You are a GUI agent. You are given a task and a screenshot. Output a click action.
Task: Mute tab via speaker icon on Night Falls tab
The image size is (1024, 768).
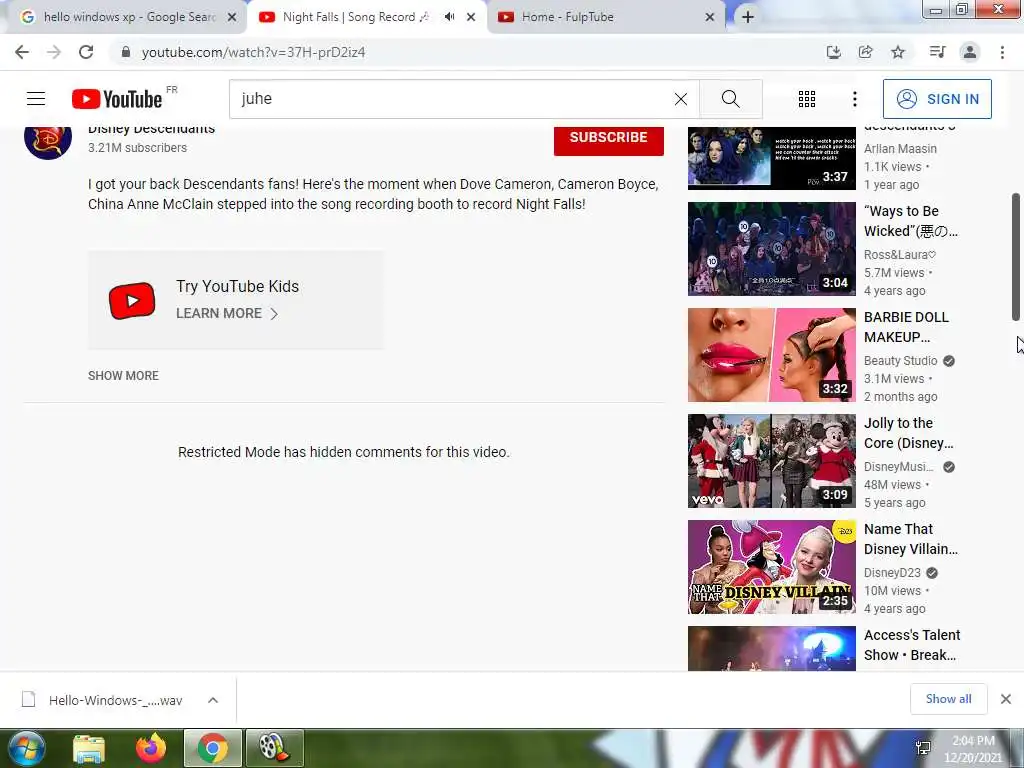449,17
